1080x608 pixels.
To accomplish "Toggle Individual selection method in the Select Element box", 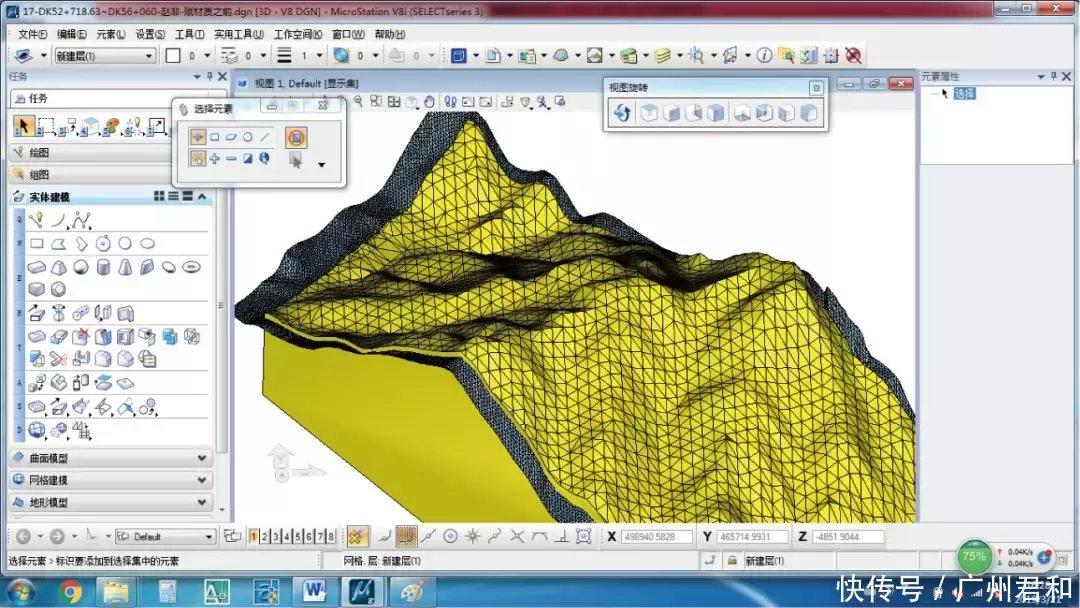I will (198, 137).
